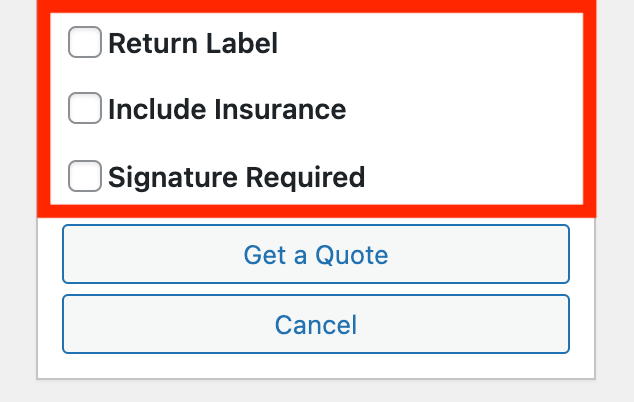Screen dimensions: 634x402
Task: Click the Get a Quote button
Action: pos(316,254)
